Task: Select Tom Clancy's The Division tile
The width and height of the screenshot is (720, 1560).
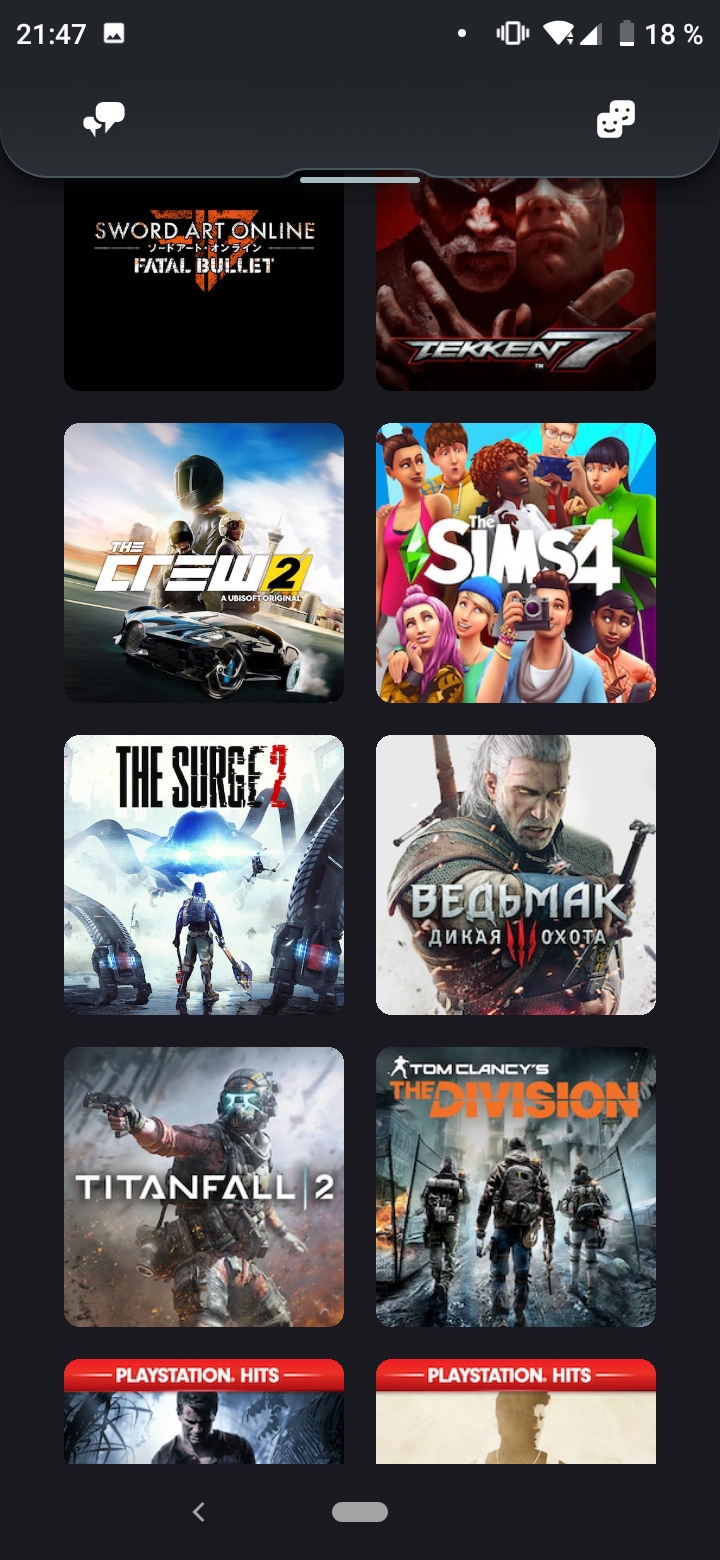Action: tap(516, 1187)
